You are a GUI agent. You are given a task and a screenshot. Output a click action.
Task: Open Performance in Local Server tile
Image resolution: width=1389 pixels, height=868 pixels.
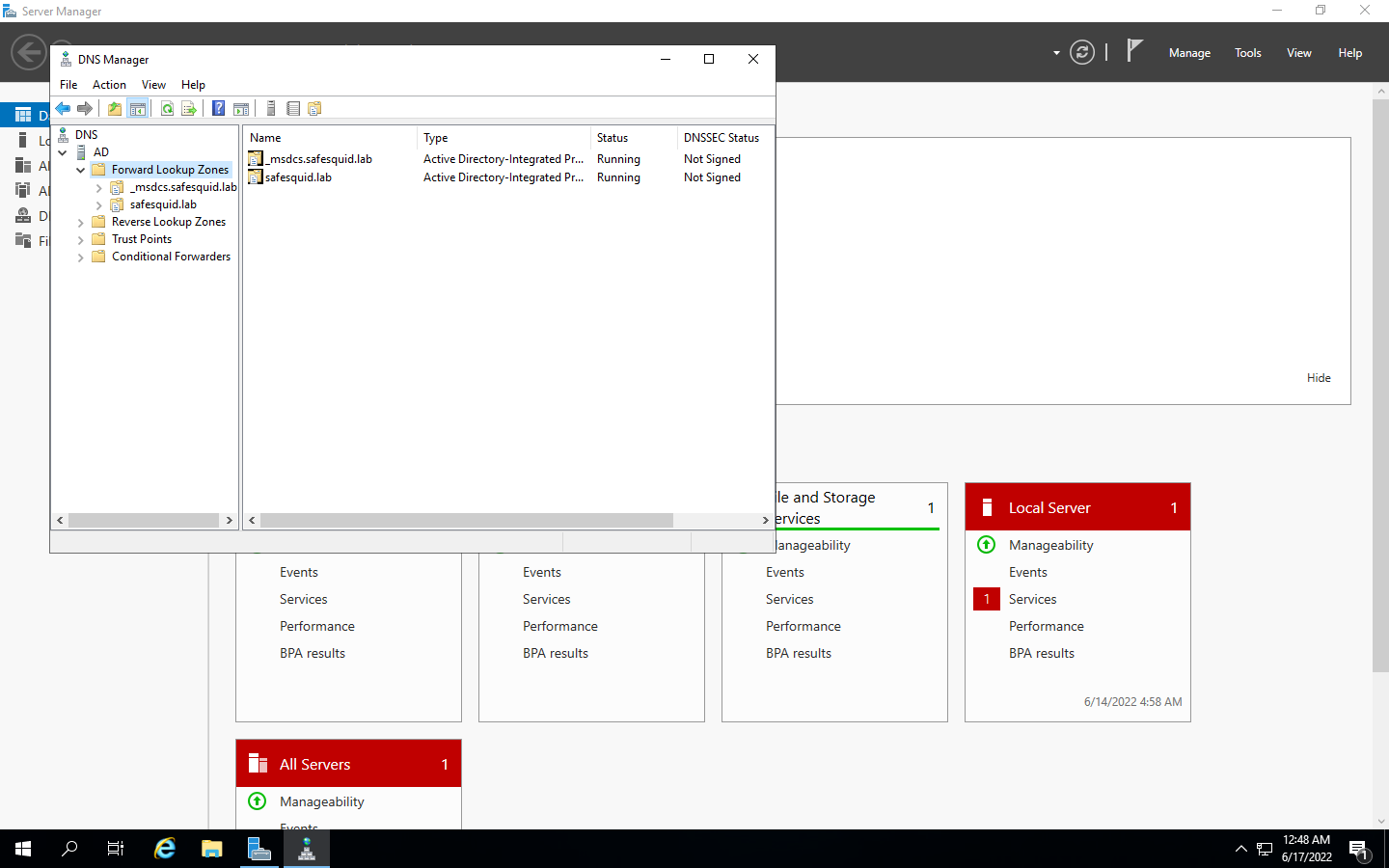[1046, 626]
